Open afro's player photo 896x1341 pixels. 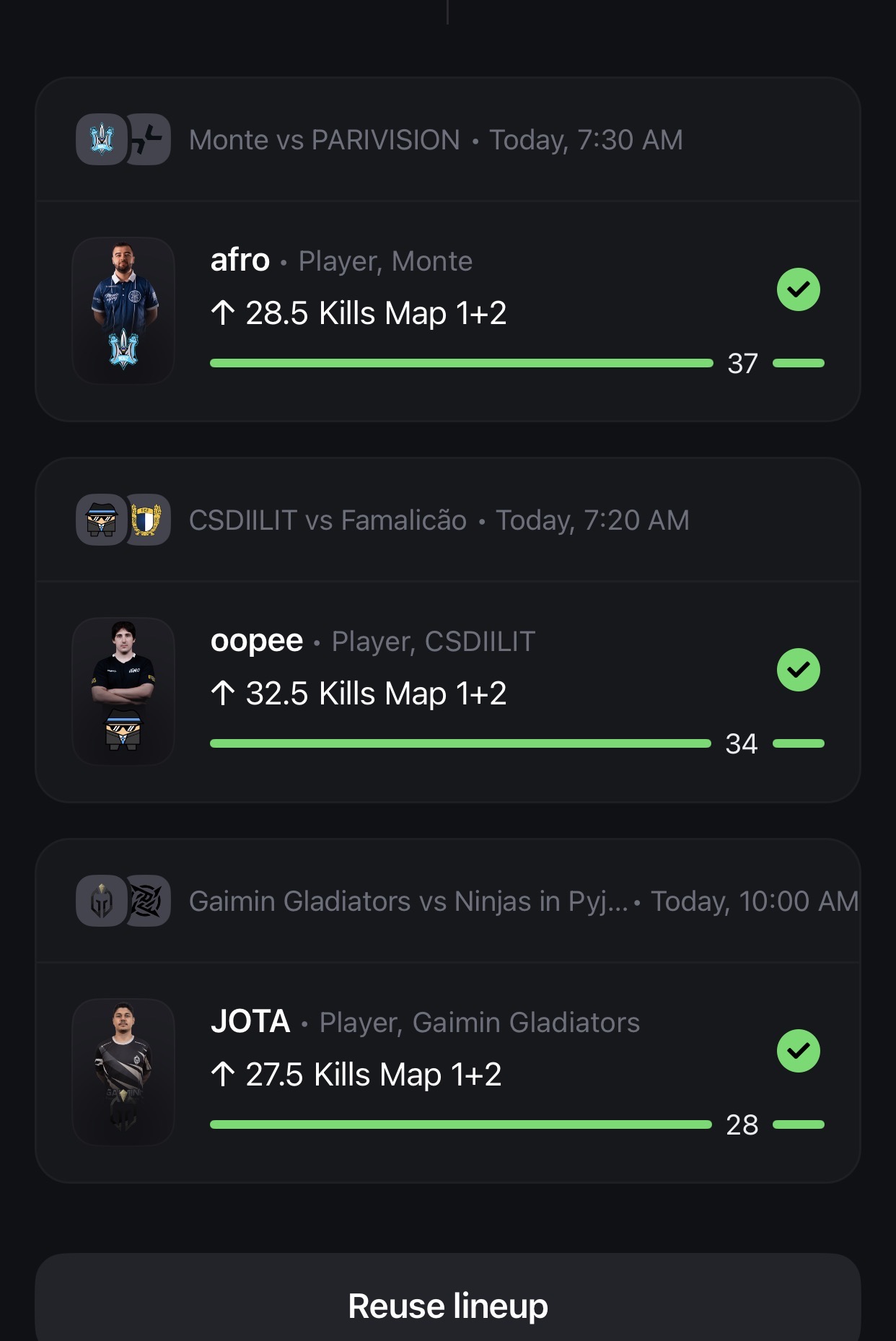pyautogui.click(x=123, y=310)
